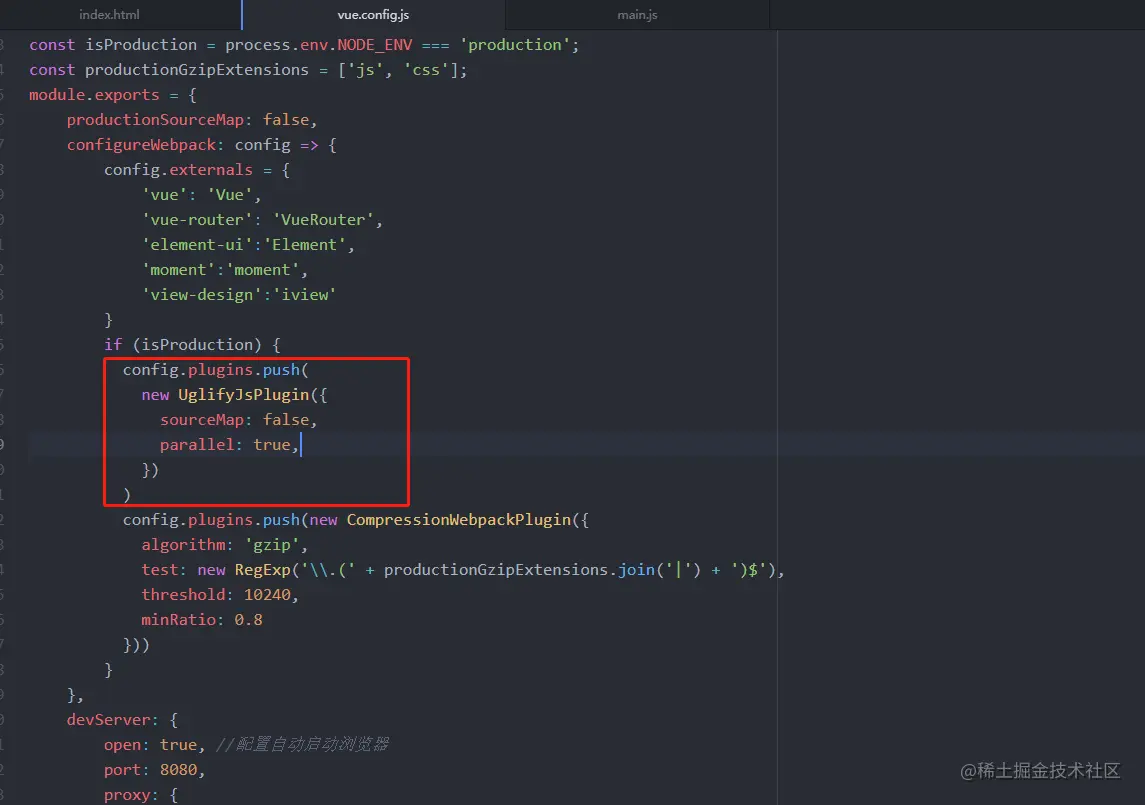Click on 'module.exports' line
Viewport: 1145px width, 805px height.
click(112, 95)
